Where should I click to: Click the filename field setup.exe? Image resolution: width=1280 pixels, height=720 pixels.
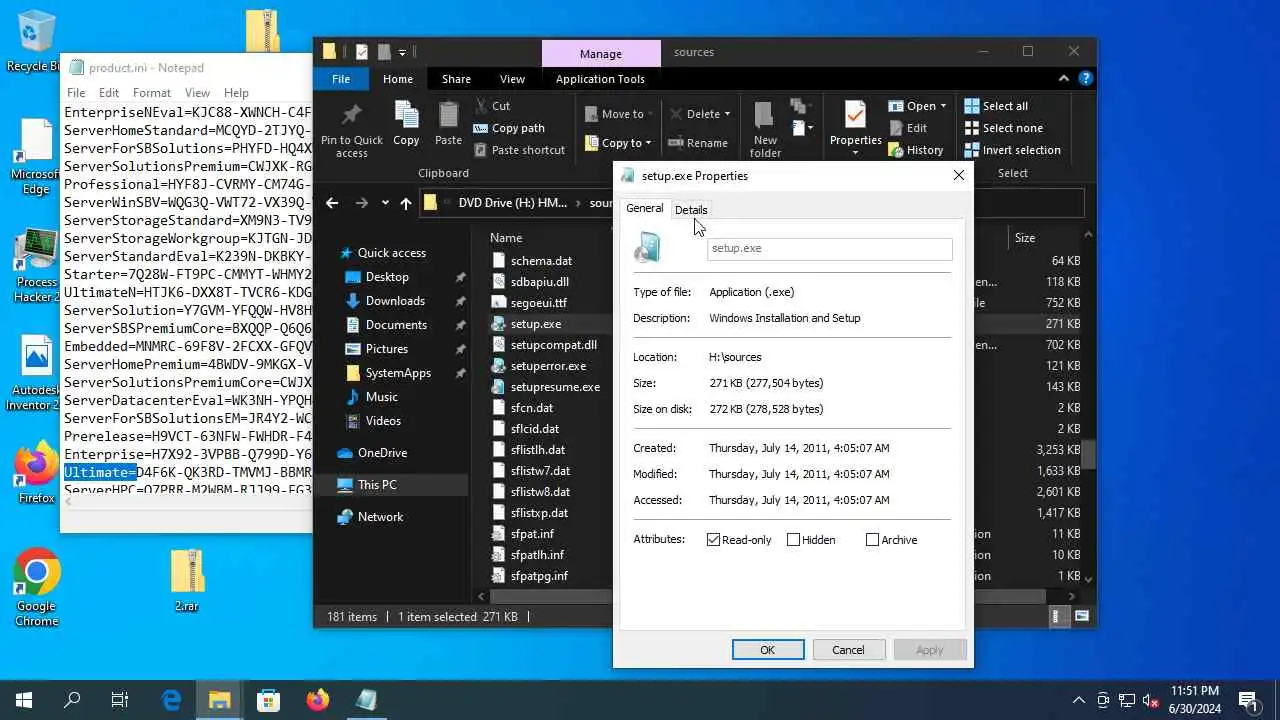pos(829,248)
